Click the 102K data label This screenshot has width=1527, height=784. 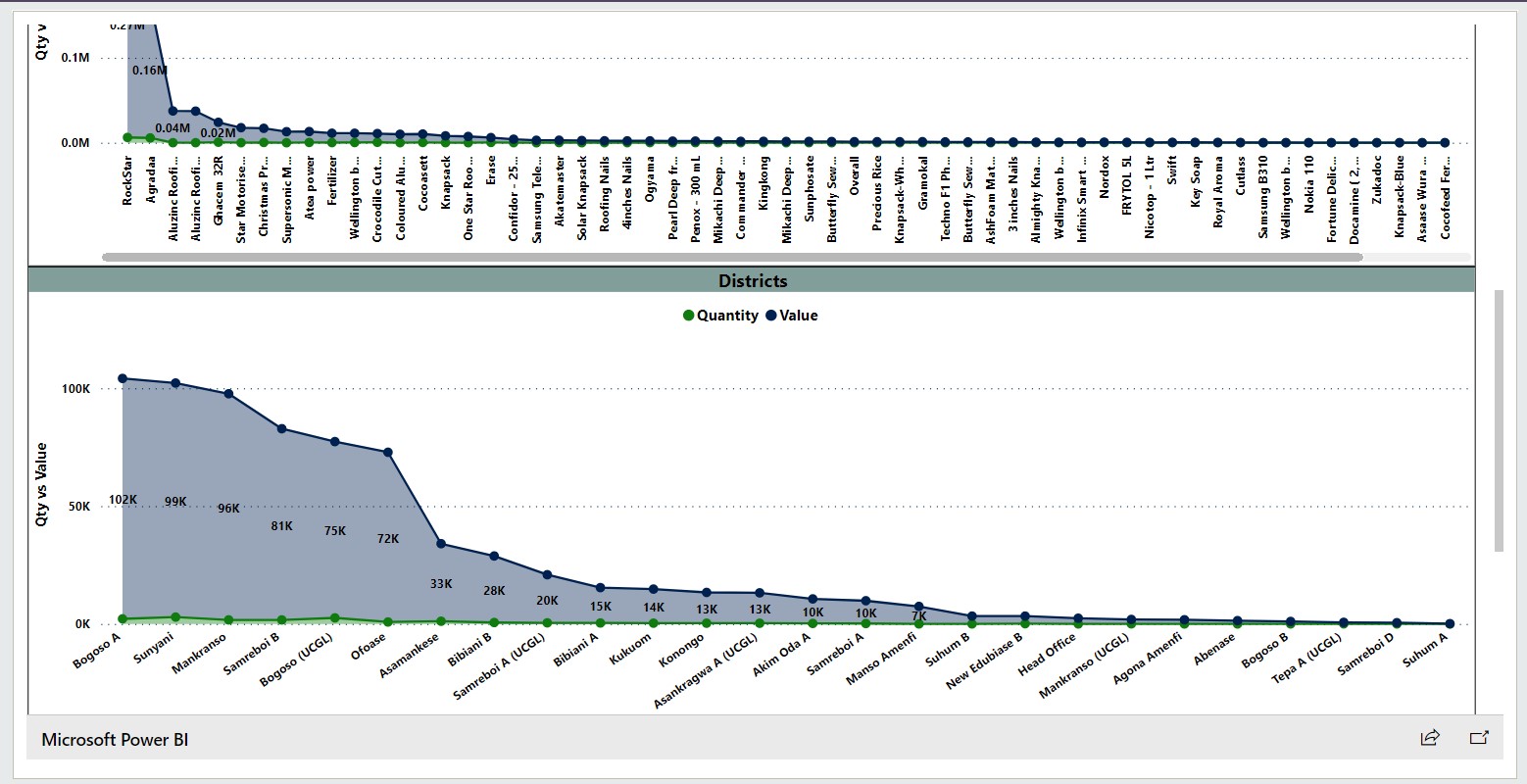[x=123, y=500]
